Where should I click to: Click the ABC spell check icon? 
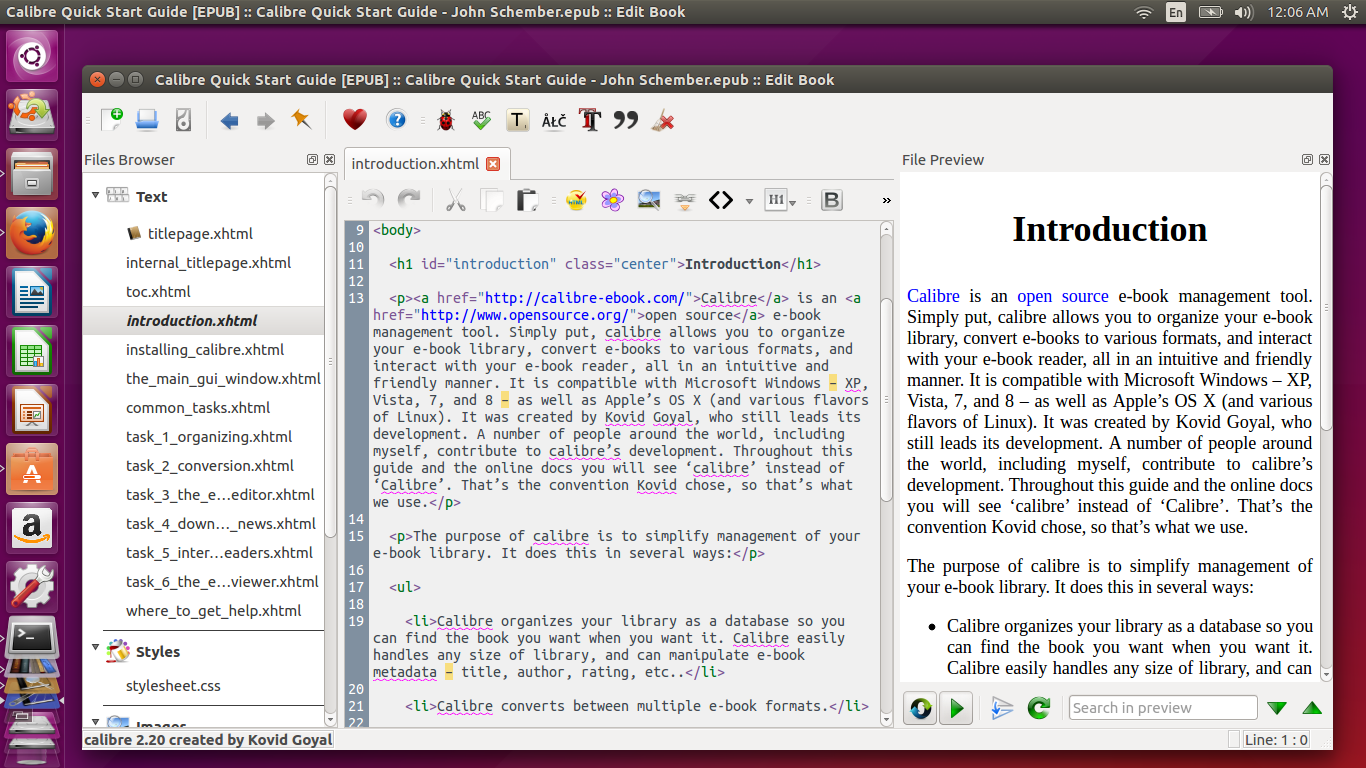click(x=481, y=120)
